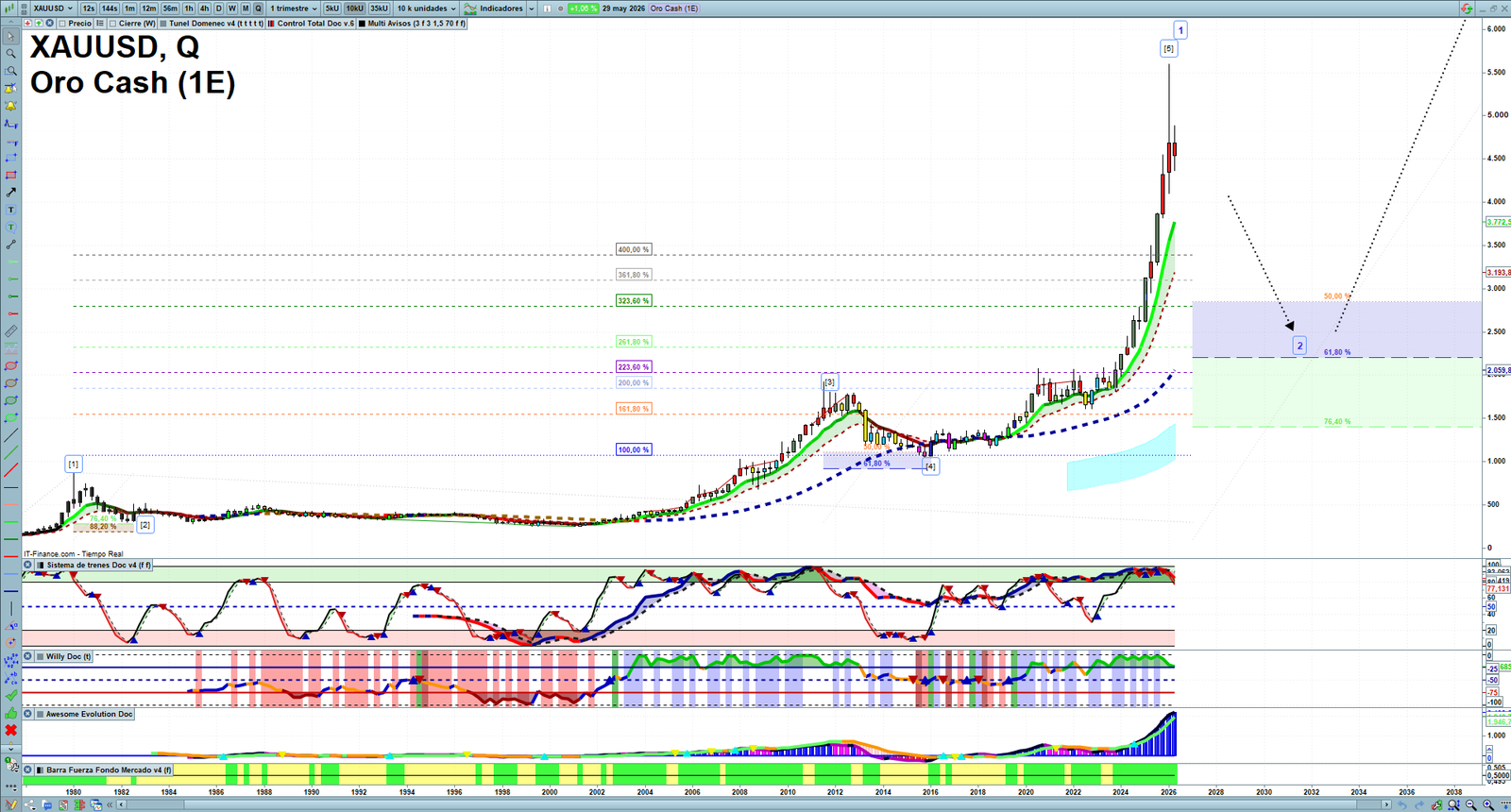This screenshot has height=812, width=1511.
Task: Toggle the Cierre (W) checkbox
Action: 112,23
